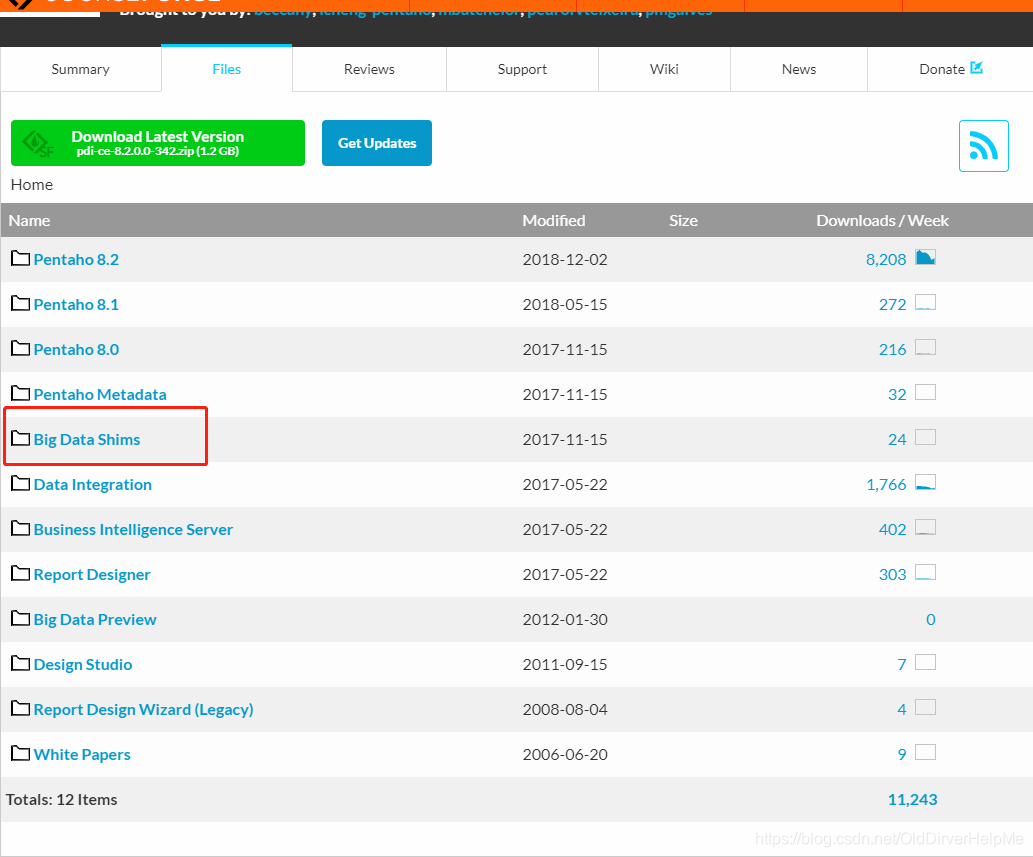Click the Totals: 12 Items text

click(61, 800)
